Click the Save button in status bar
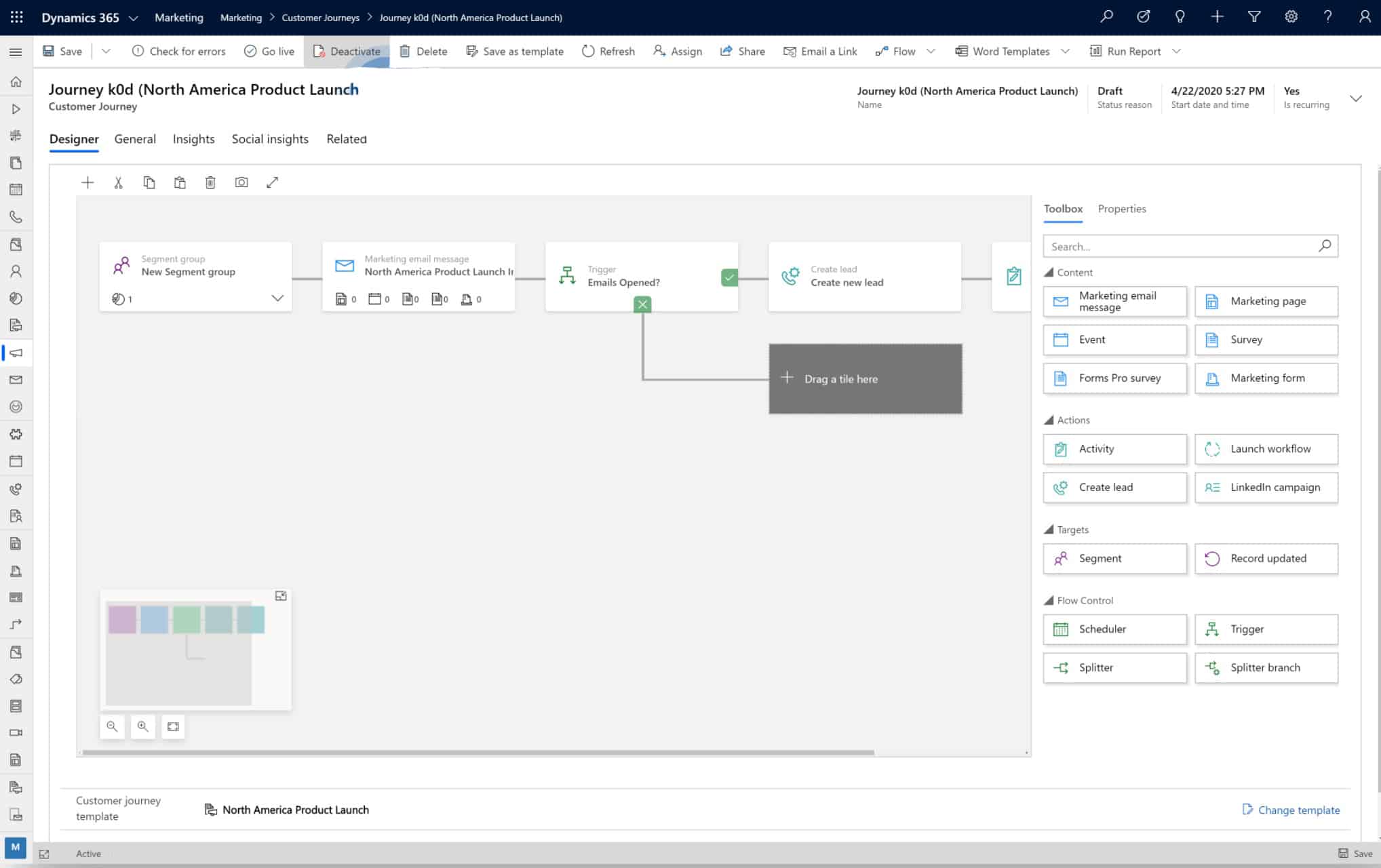This screenshot has width=1381, height=868. [1355, 854]
